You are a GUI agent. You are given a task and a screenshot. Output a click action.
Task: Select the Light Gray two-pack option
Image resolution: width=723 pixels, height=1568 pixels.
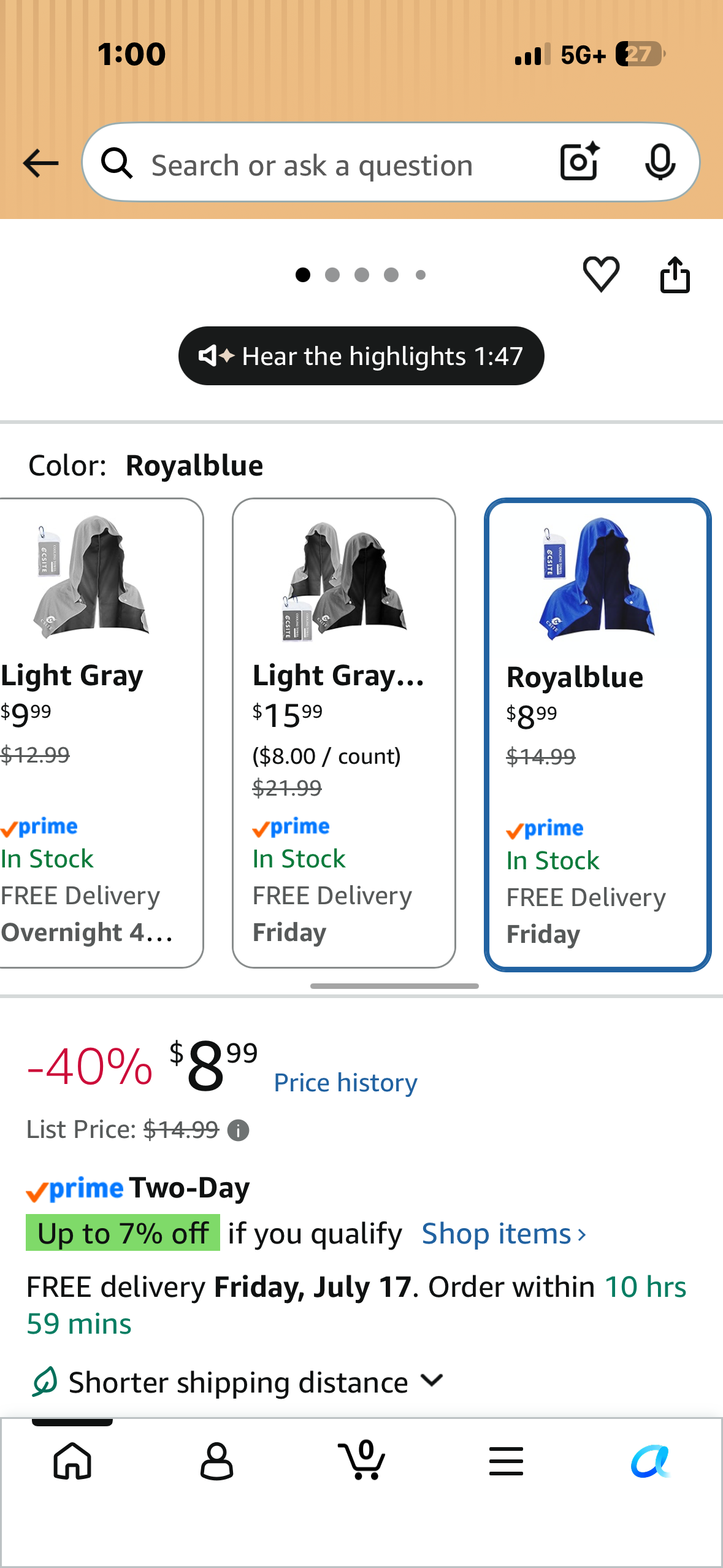click(x=344, y=733)
